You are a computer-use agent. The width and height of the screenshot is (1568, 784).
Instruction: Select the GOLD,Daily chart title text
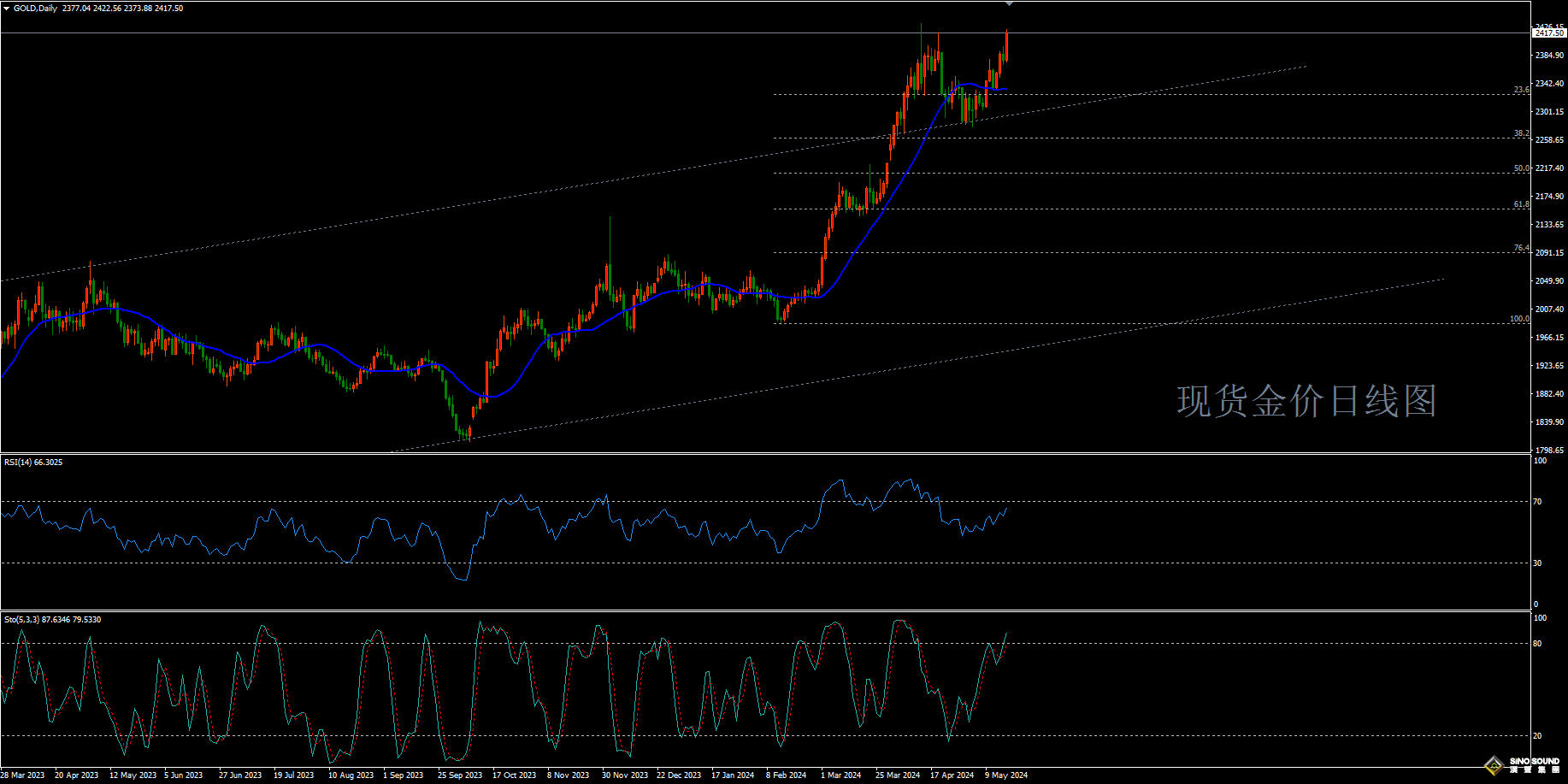click(36, 9)
